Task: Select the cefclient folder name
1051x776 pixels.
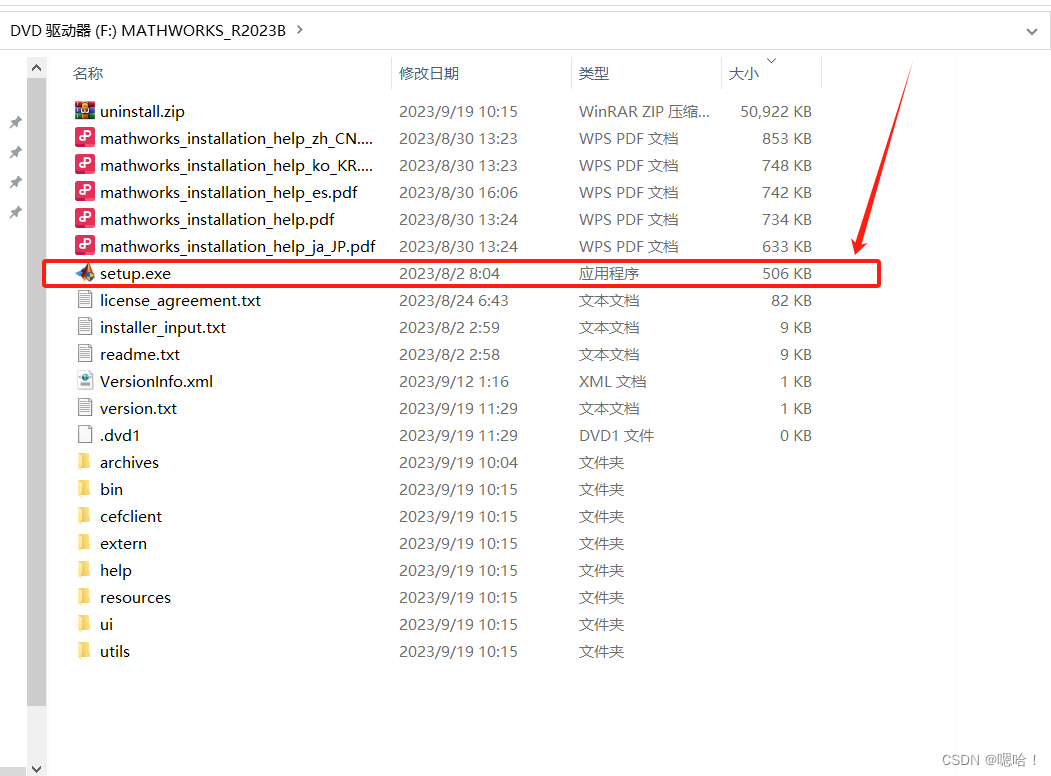Action: (131, 517)
